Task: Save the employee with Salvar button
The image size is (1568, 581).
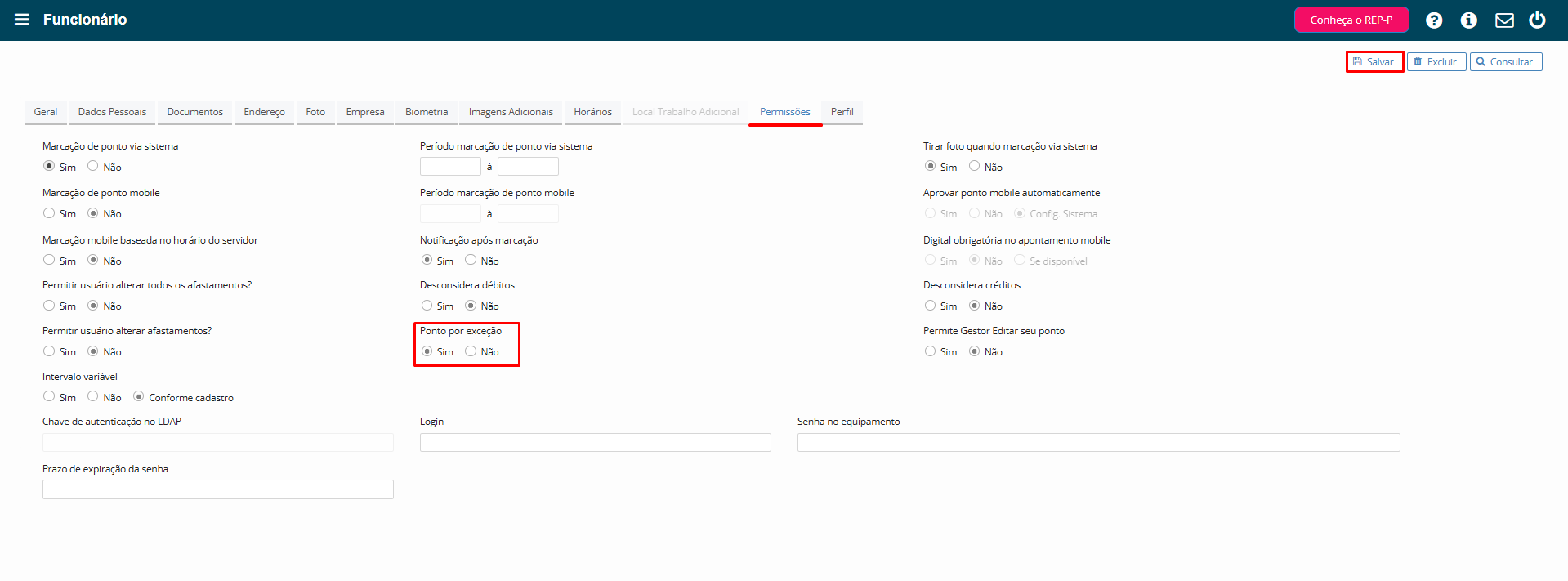Action: [x=1374, y=62]
